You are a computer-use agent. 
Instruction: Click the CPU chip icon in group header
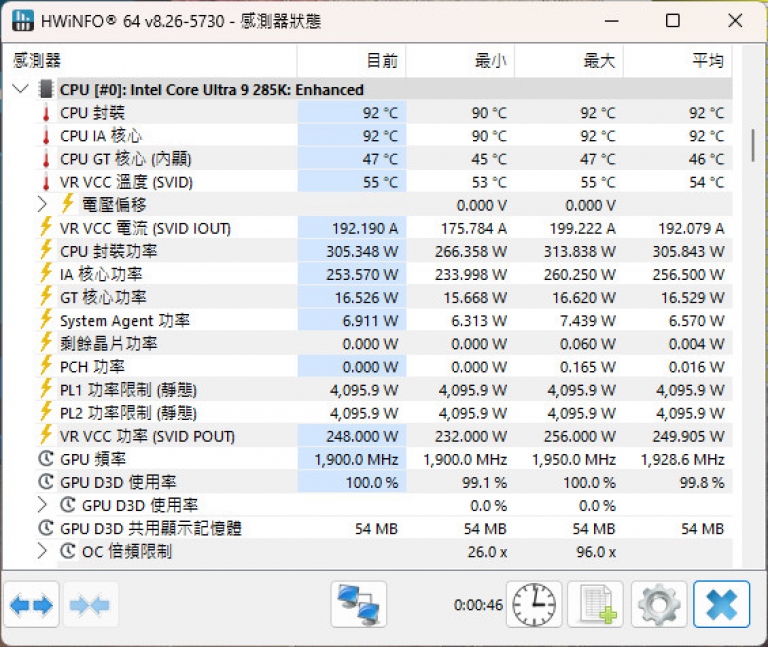46,89
